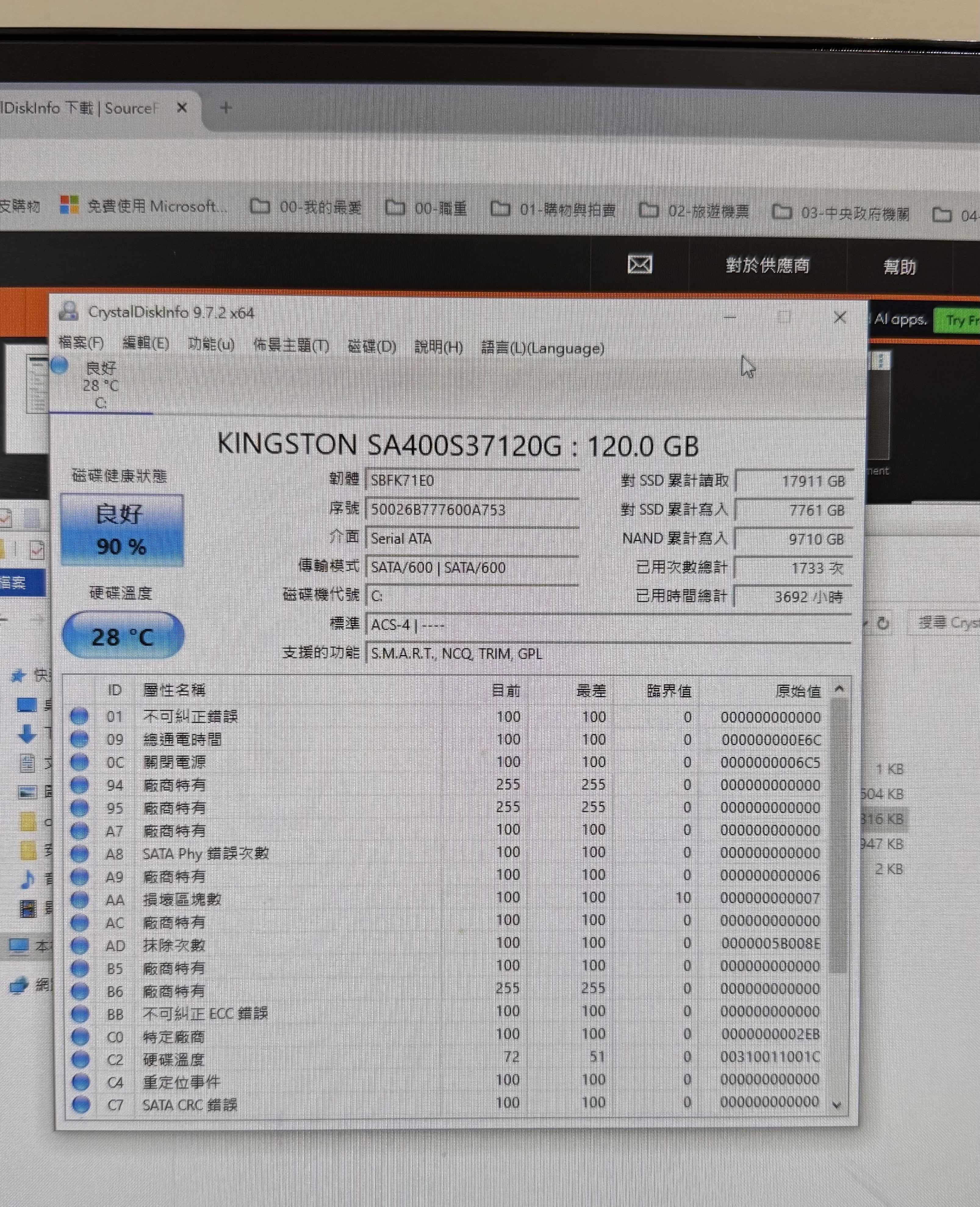Viewport: 980px width, 1207px height.
Task: Open the 功能(u) menu
Action: pos(210,344)
